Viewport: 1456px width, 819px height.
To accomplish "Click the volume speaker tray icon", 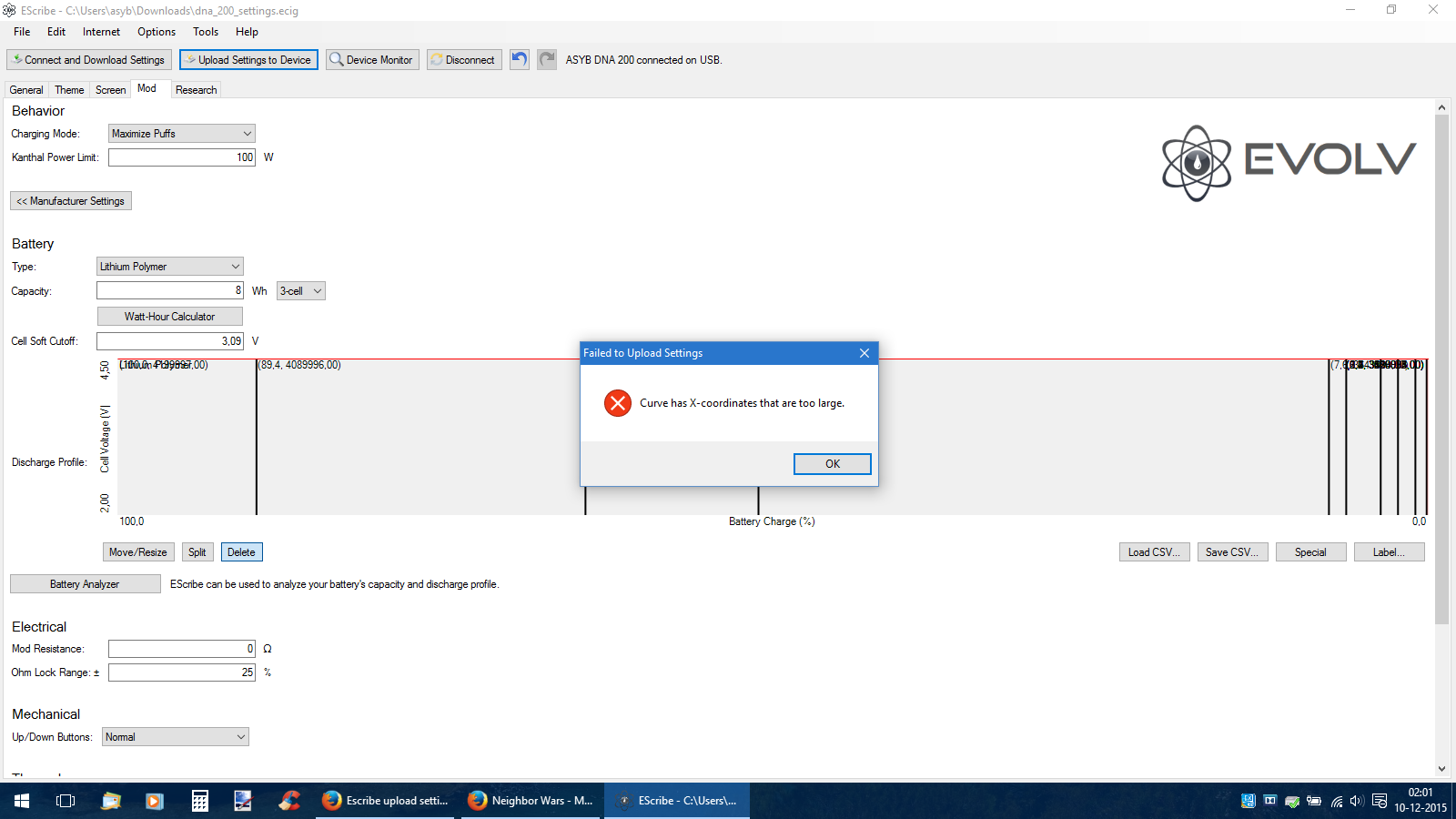I will [x=1357, y=802].
